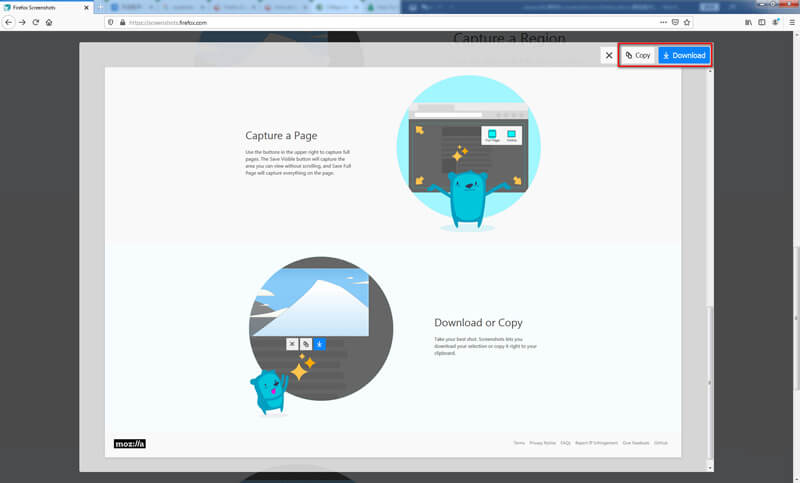Open the Firefox hamburger menu
The width and height of the screenshot is (800, 483).
790,22
